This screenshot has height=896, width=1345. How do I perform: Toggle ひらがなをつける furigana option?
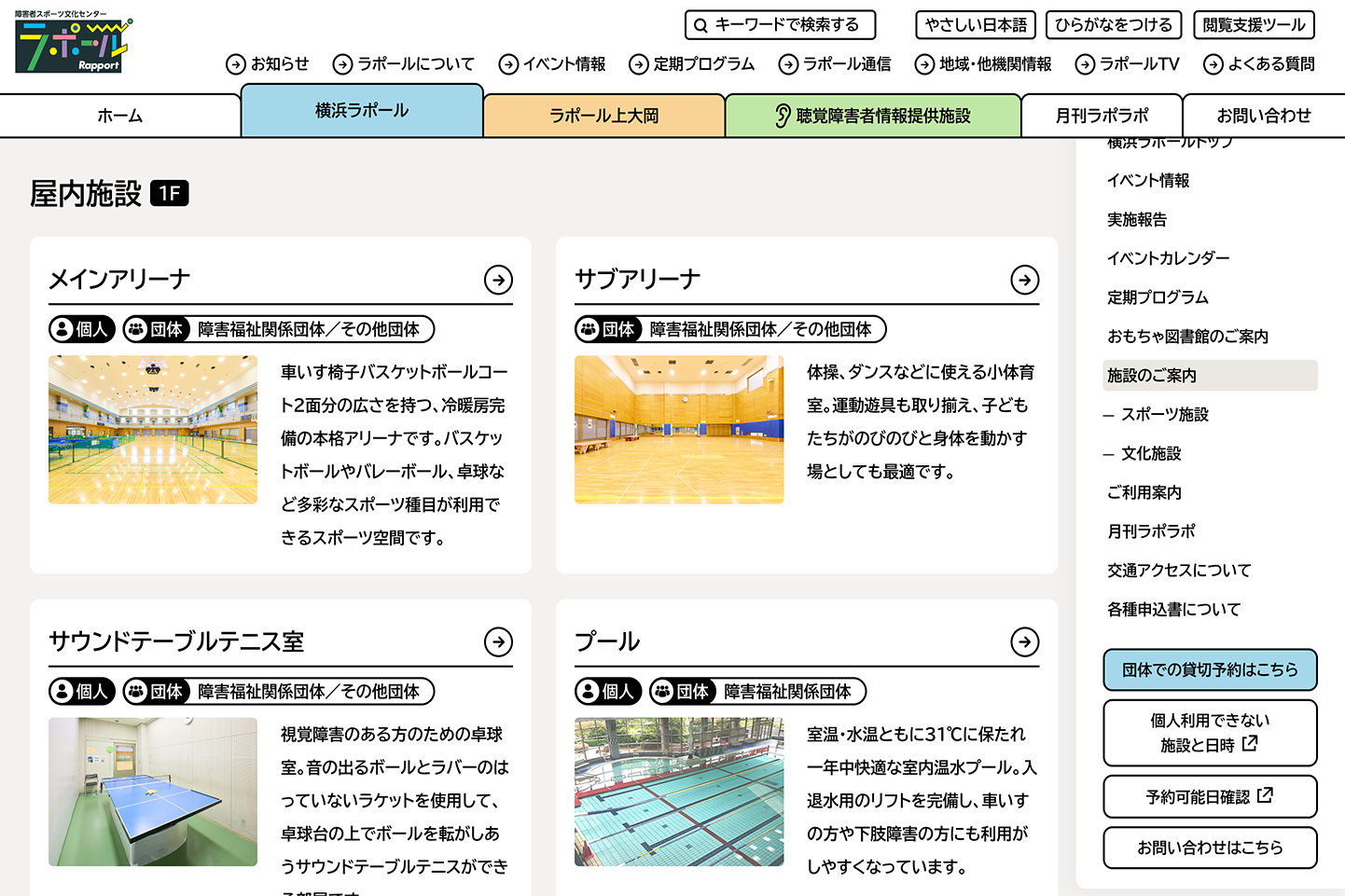[x=1114, y=25]
